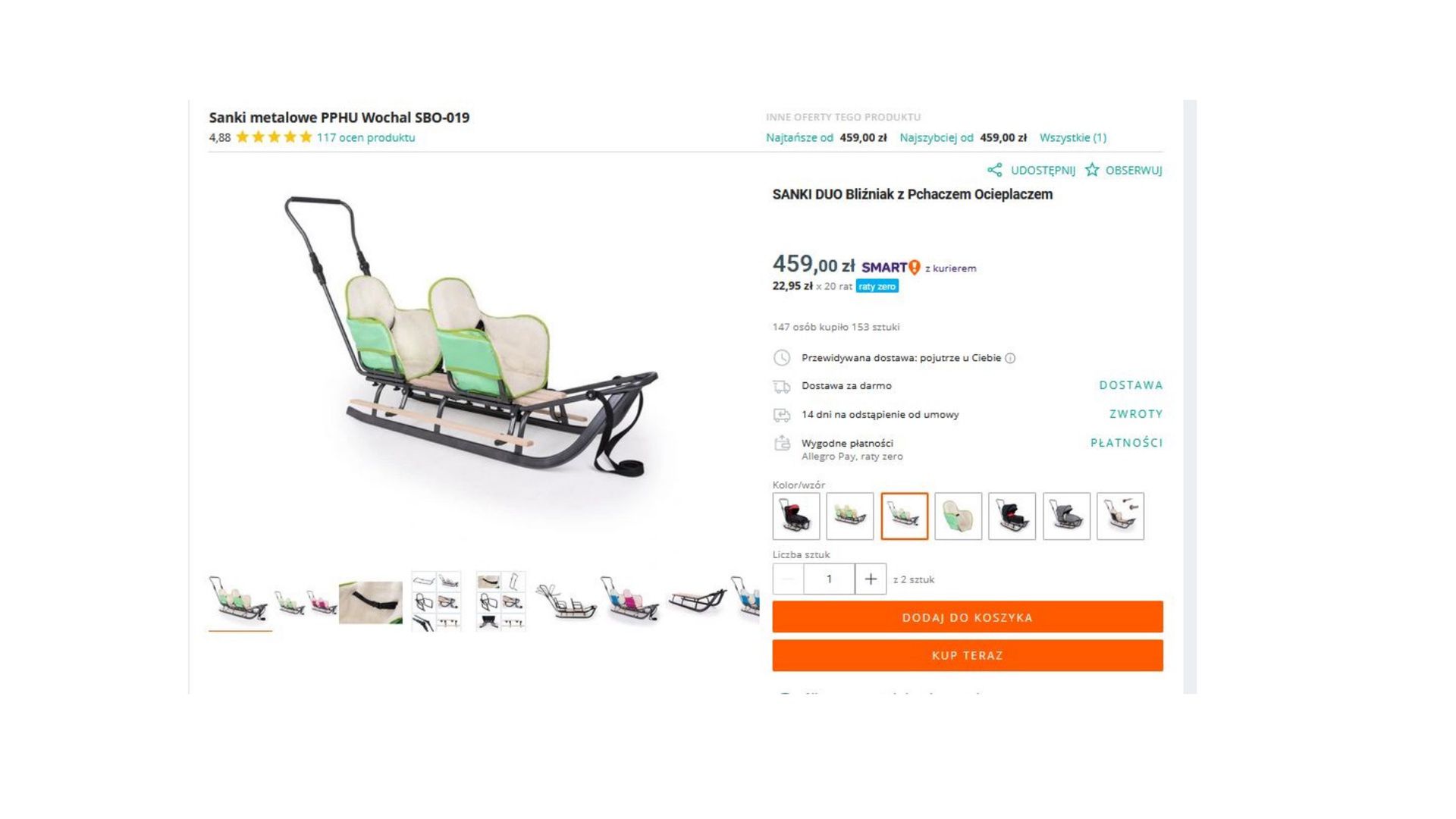Click the raty zero badge
Image resolution: width=1456 pixels, height=819 pixels.
coord(877,286)
